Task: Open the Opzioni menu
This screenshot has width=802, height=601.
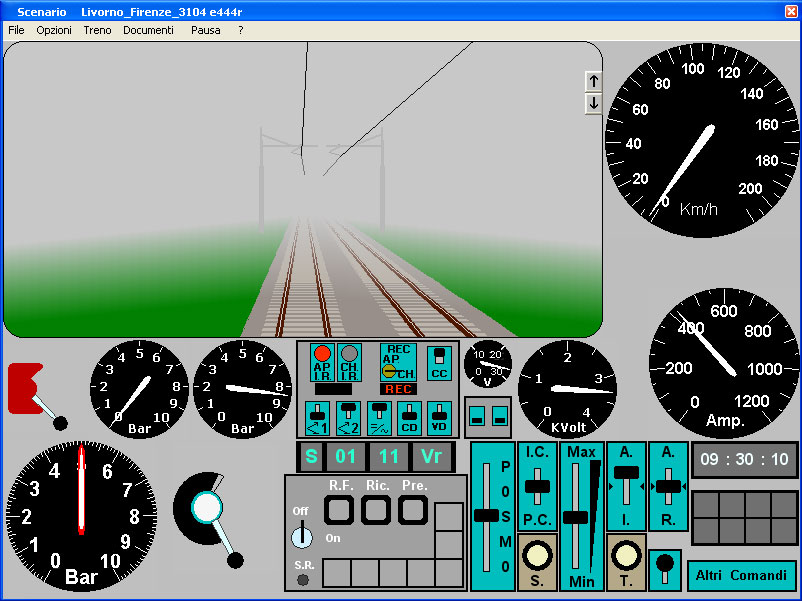Action: click(x=54, y=30)
